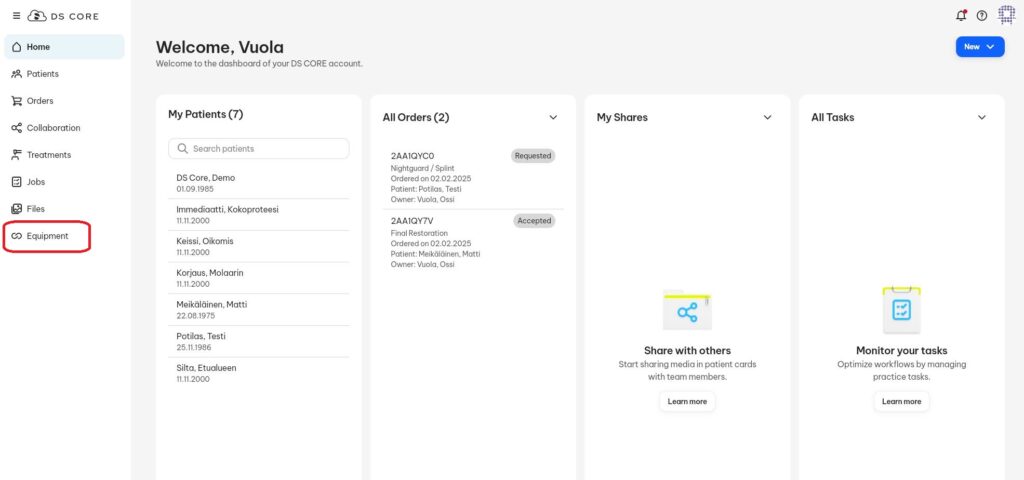Image resolution: width=1024 pixels, height=480 pixels.
Task: Go to Equipment in the sidebar
Action: (47, 236)
